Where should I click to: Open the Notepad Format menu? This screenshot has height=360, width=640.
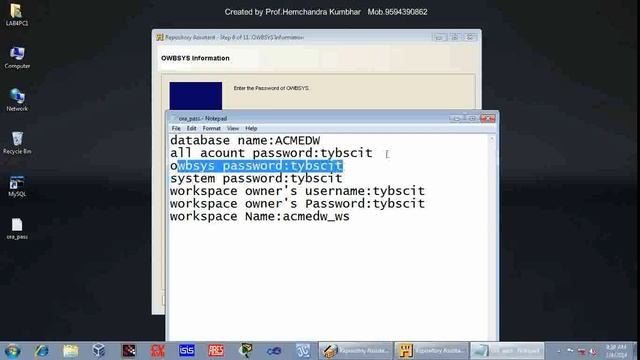pyautogui.click(x=211, y=128)
